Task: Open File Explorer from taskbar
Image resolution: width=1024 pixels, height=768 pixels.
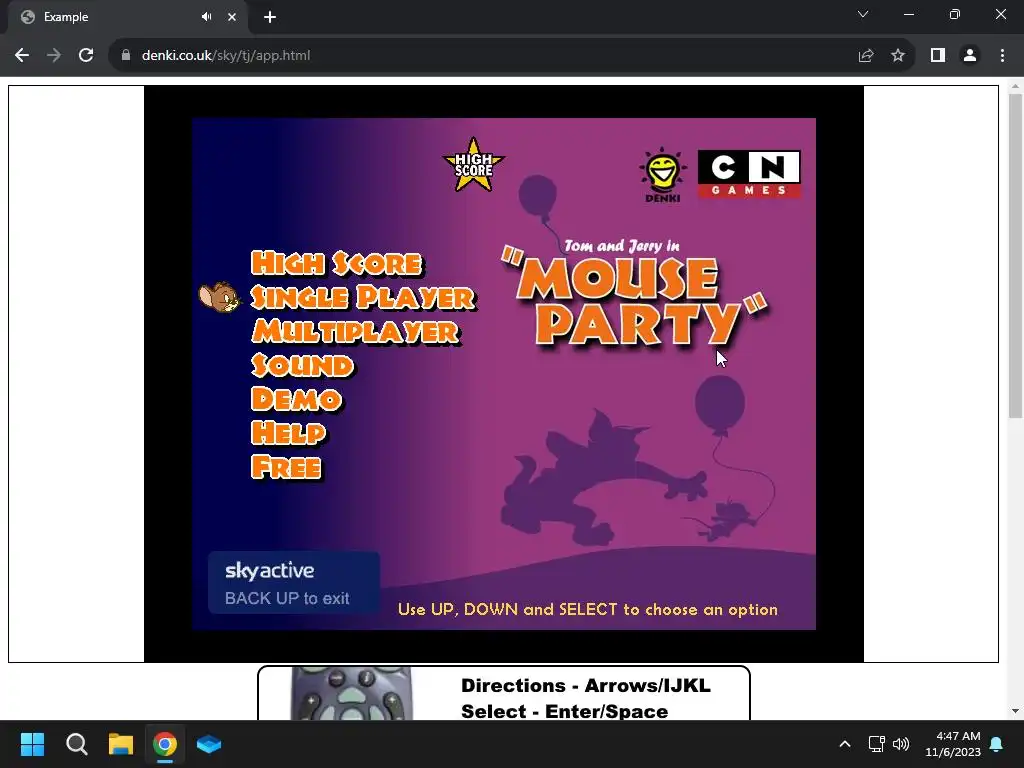Action: point(121,744)
